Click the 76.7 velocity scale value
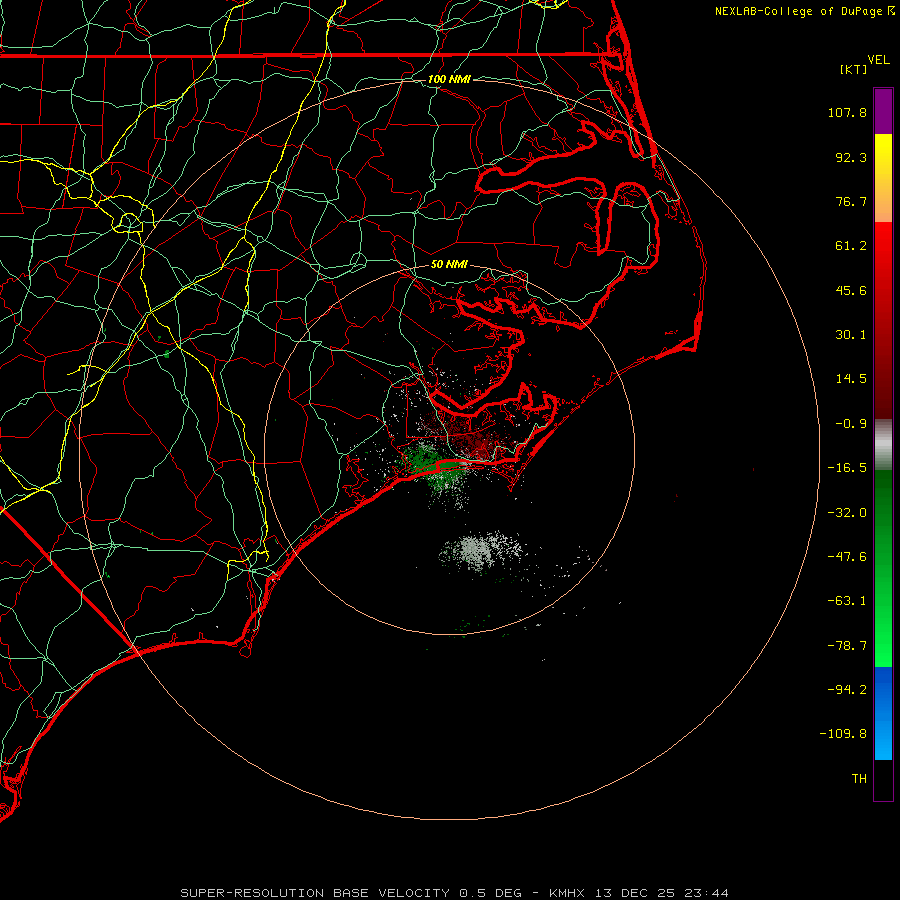Image resolution: width=900 pixels, height=900 pixels. coord(851,201)
